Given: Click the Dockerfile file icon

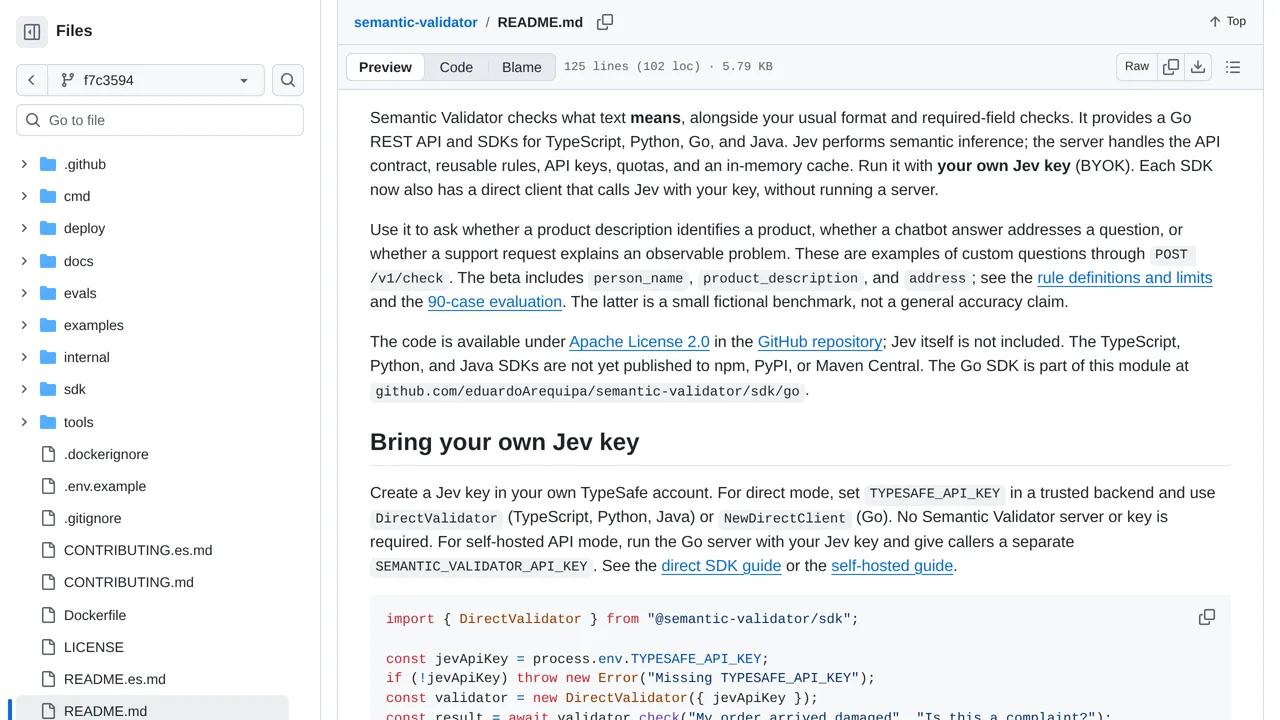Looking at the screenshot, I should [x=48, y=615].
